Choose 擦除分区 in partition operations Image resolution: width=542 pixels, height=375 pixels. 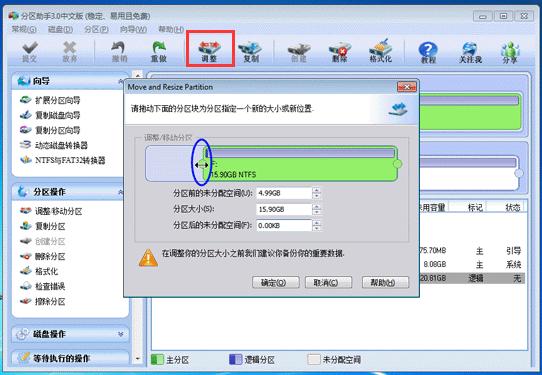pyautogui.click(x=43, y=301)
